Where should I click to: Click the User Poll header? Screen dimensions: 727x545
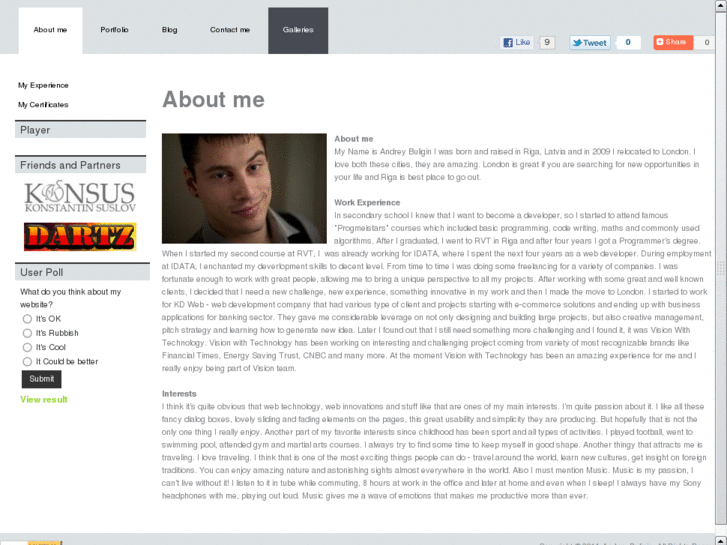pos(82,272)
